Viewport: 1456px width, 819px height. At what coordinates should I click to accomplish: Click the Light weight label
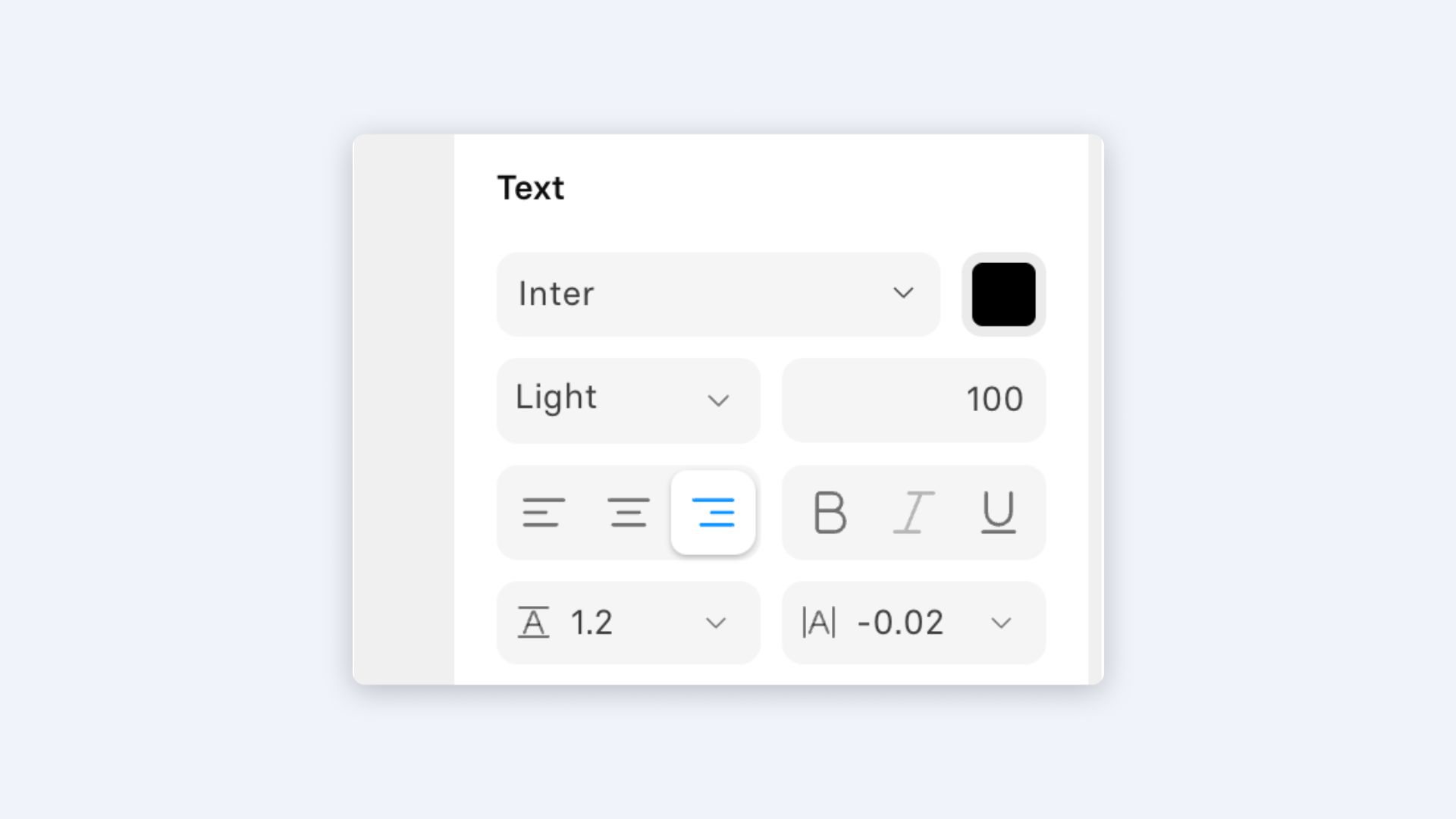click(x=557, y=397)
